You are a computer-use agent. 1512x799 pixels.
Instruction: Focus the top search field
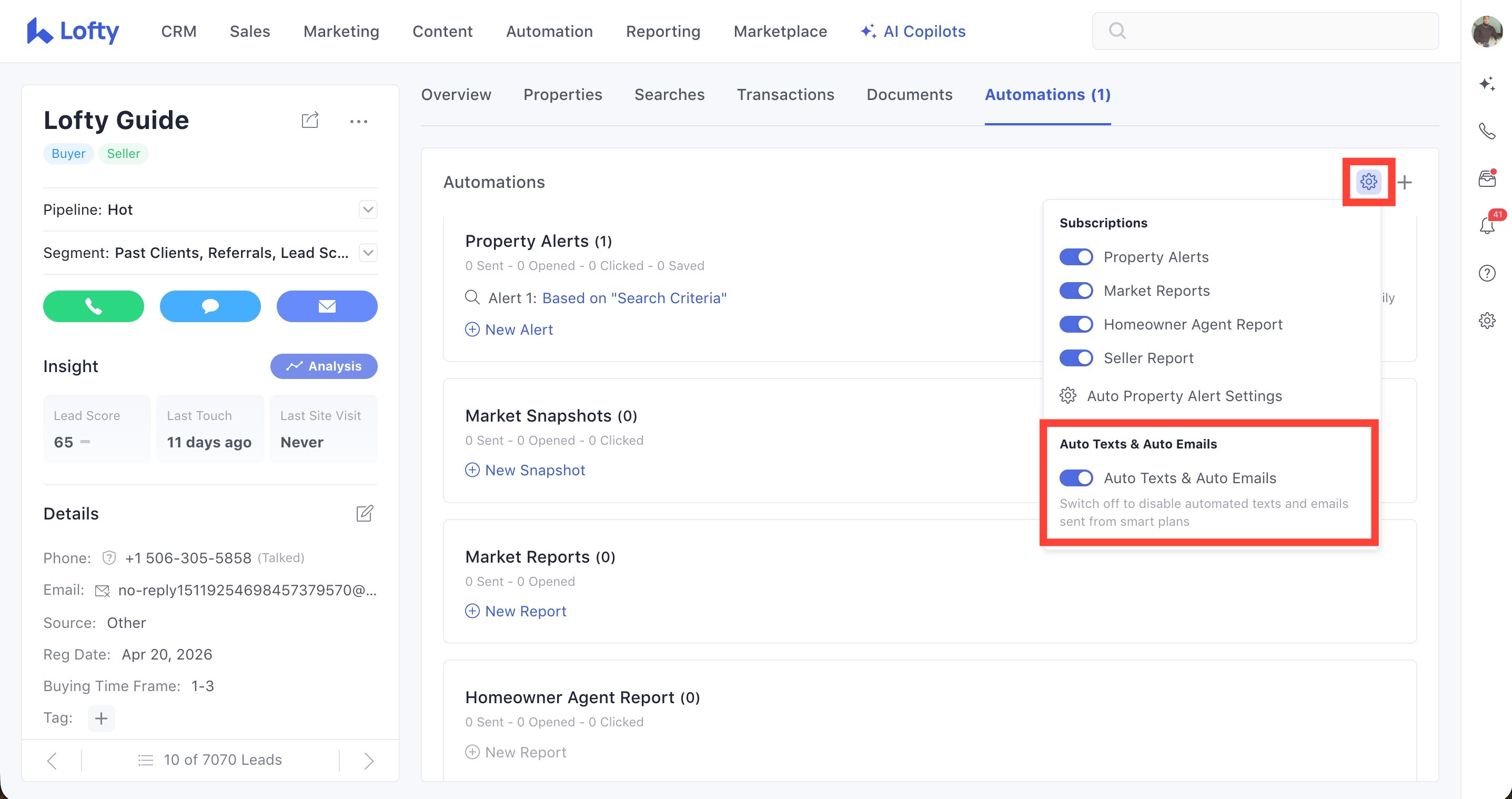1265,31
